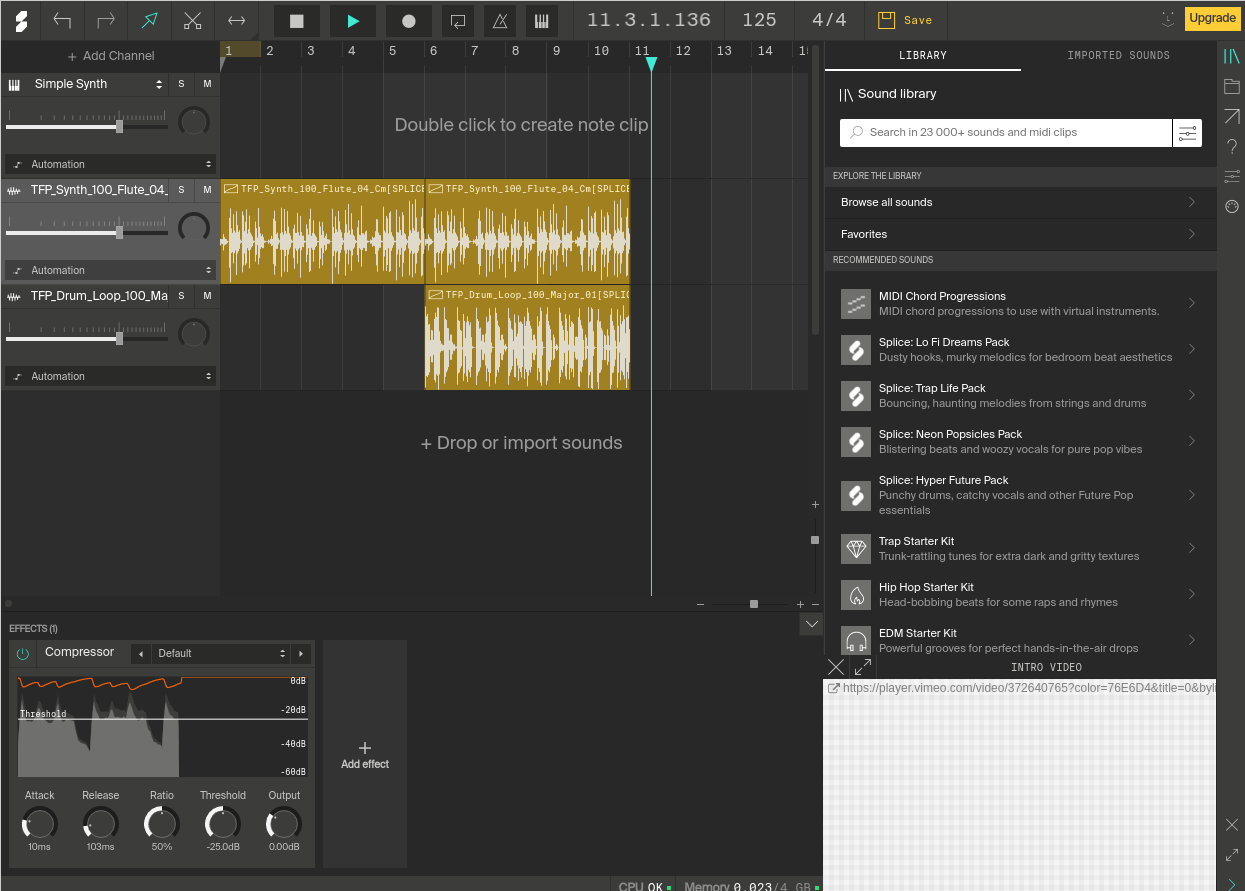Mute the TFP_Drum_Loop channel
This screenshot has width=1245, height=891.
coord(207,296)
